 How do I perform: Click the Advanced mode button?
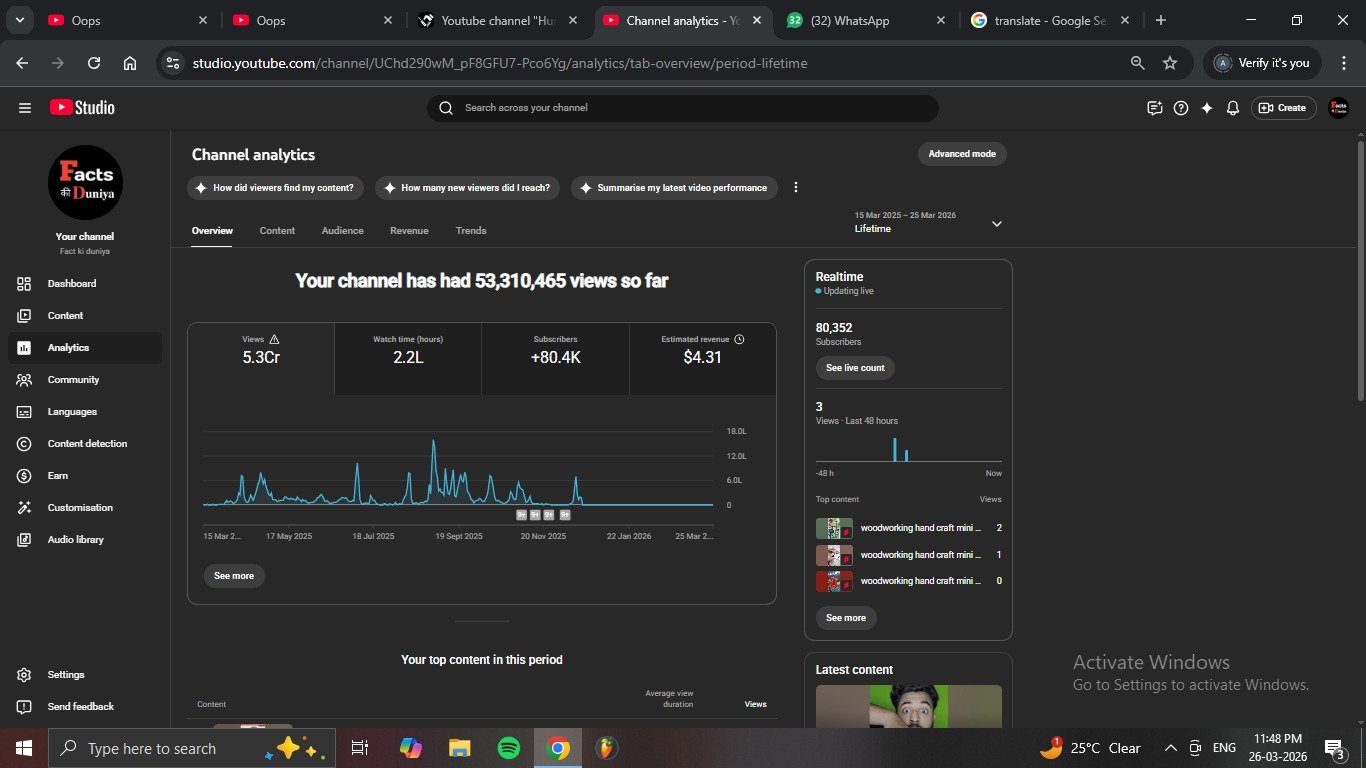961,154
